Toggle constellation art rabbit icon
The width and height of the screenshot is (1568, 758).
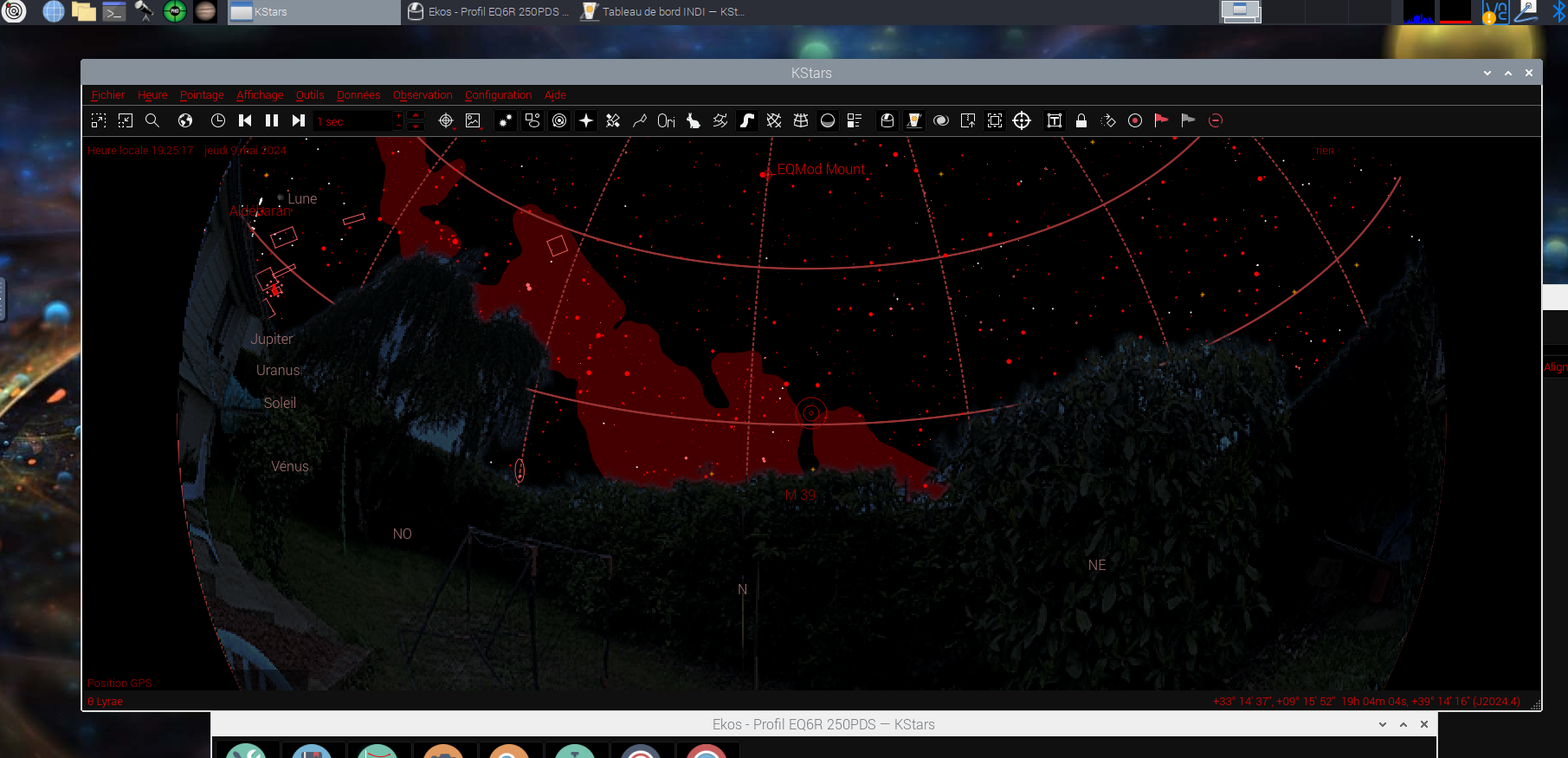[694, 121]
